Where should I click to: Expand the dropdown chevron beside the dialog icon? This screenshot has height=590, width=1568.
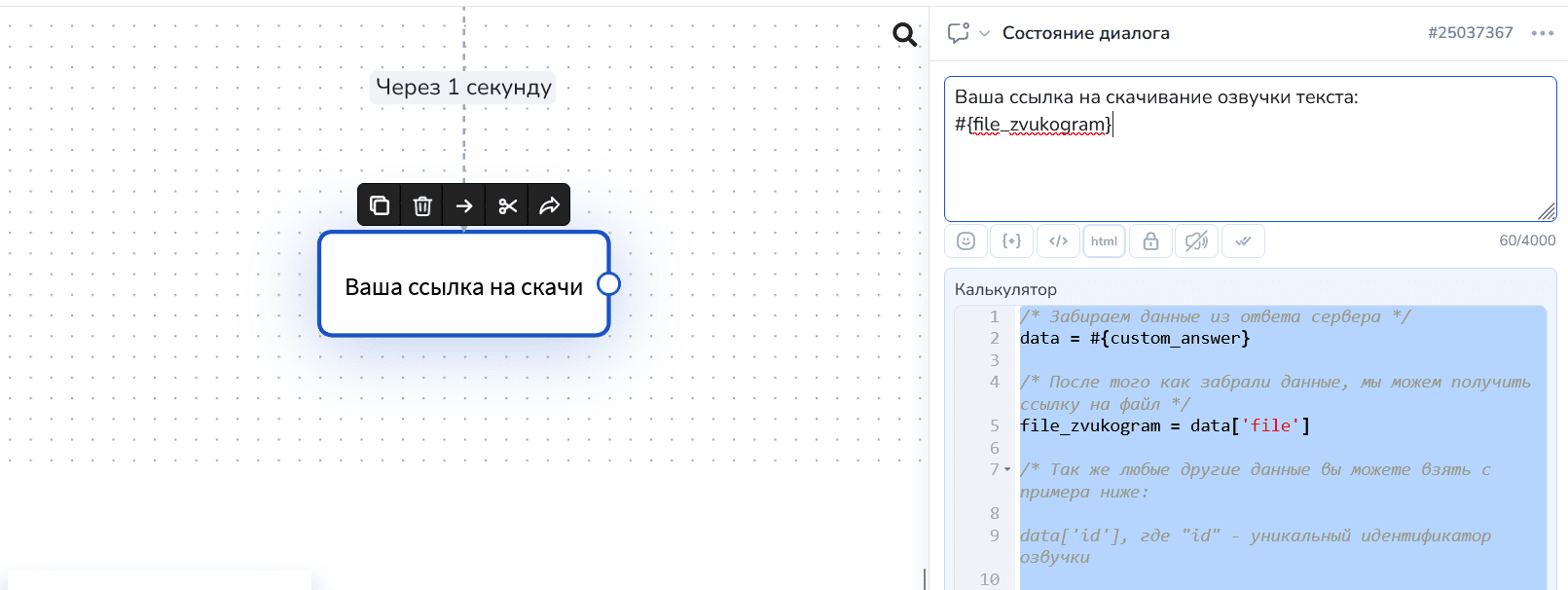[984, 34]
